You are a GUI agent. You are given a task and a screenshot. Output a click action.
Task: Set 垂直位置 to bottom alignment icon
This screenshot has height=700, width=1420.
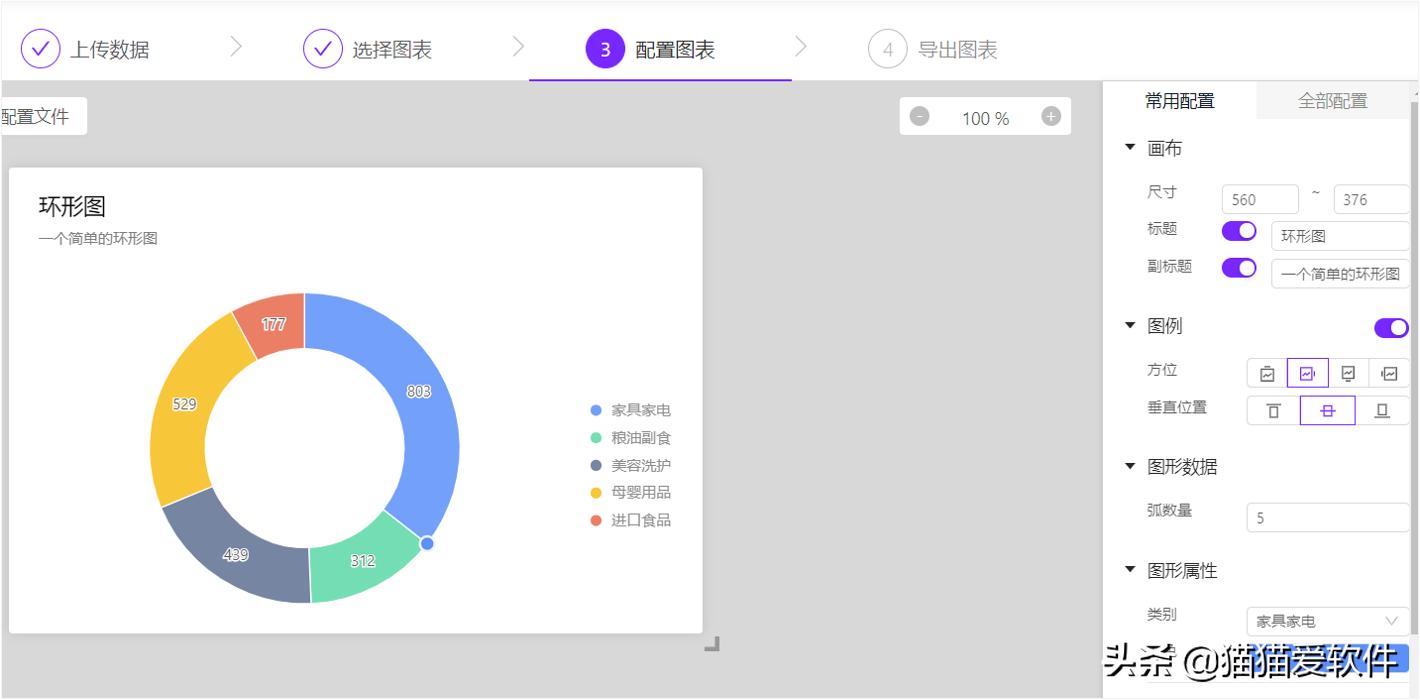[x=1382, y=411]
